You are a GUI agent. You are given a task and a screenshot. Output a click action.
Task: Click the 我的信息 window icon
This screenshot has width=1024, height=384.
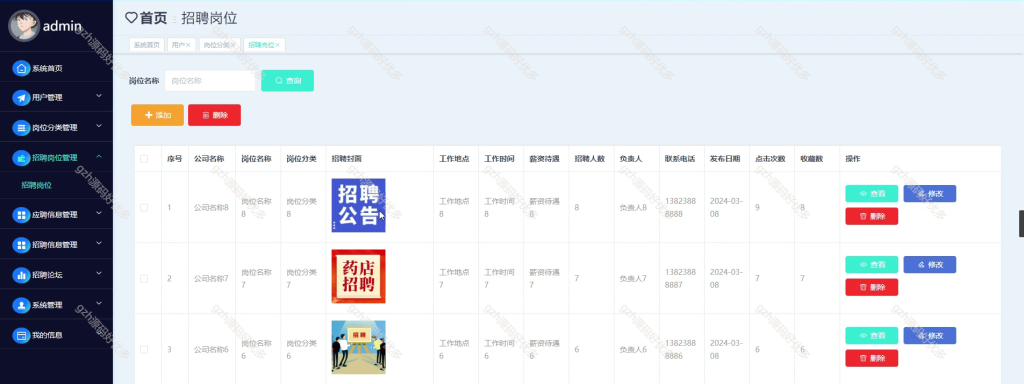(22, 335)
